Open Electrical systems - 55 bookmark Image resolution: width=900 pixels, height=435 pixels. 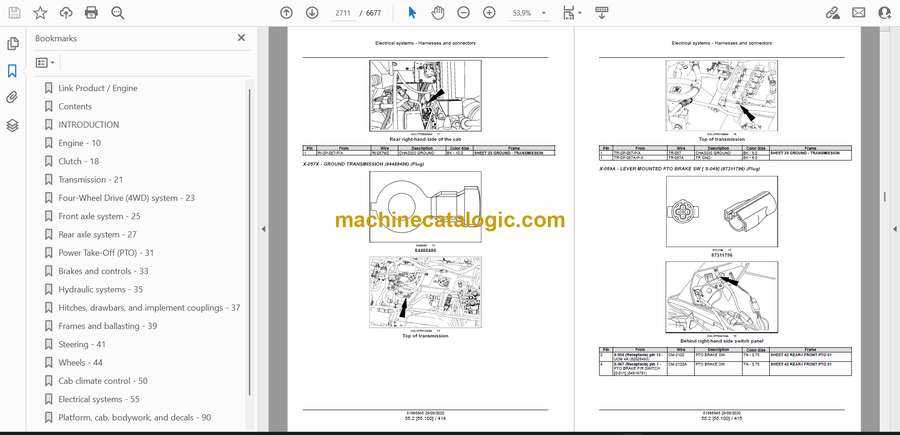(99, 399)
